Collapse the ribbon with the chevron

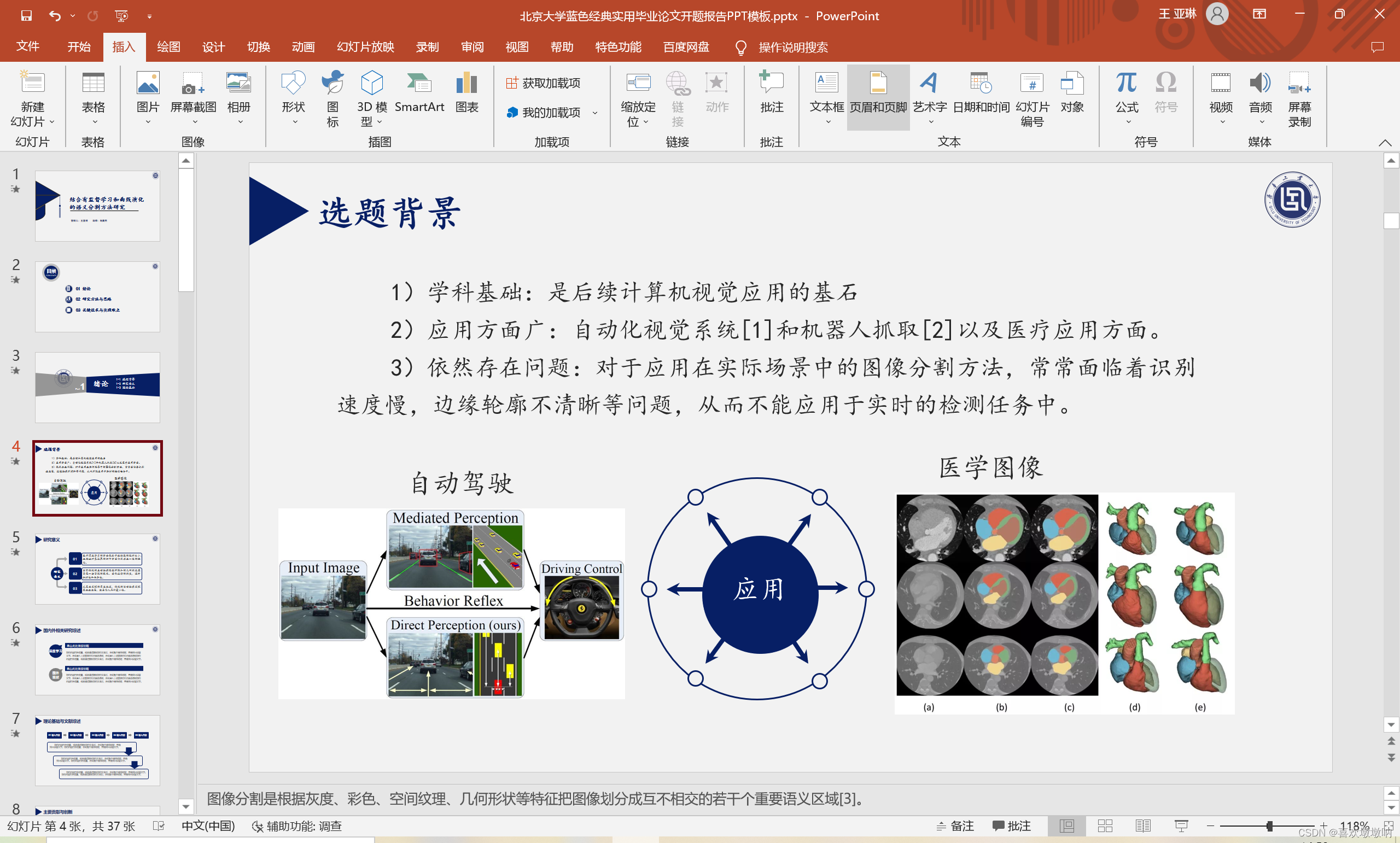click(x=1386, y=143)
